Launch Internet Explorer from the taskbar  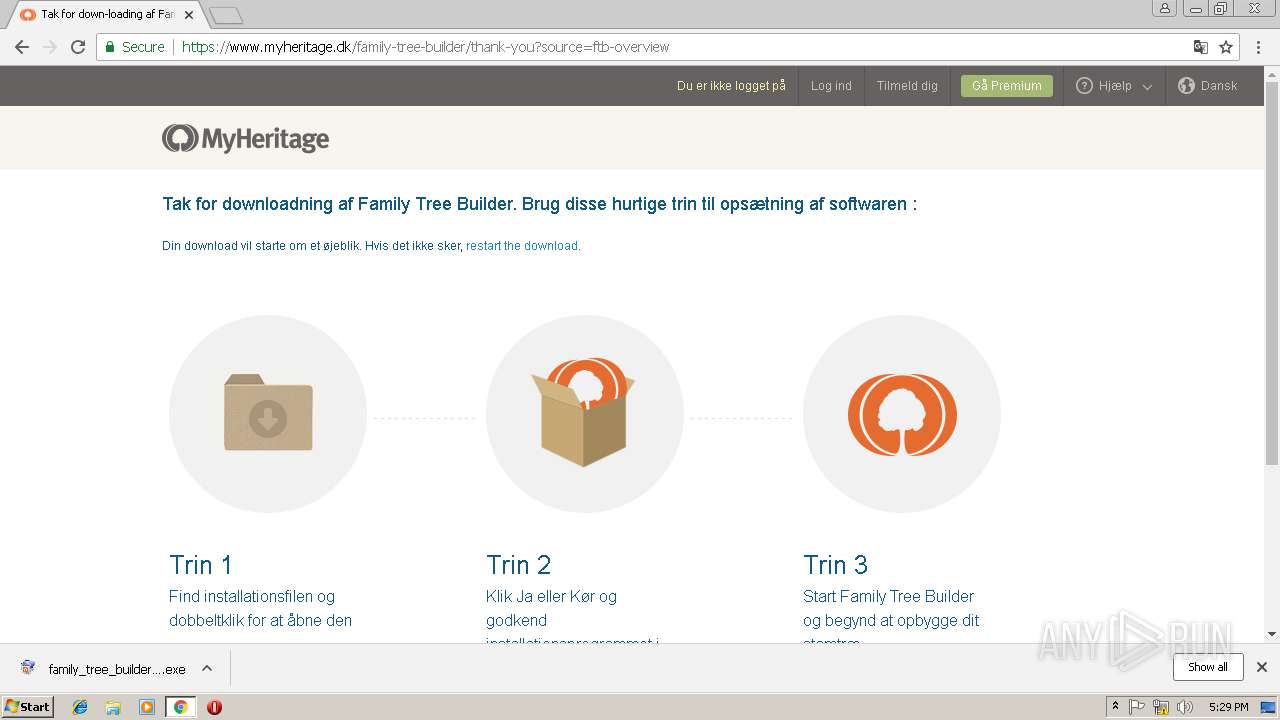point(80,707)
